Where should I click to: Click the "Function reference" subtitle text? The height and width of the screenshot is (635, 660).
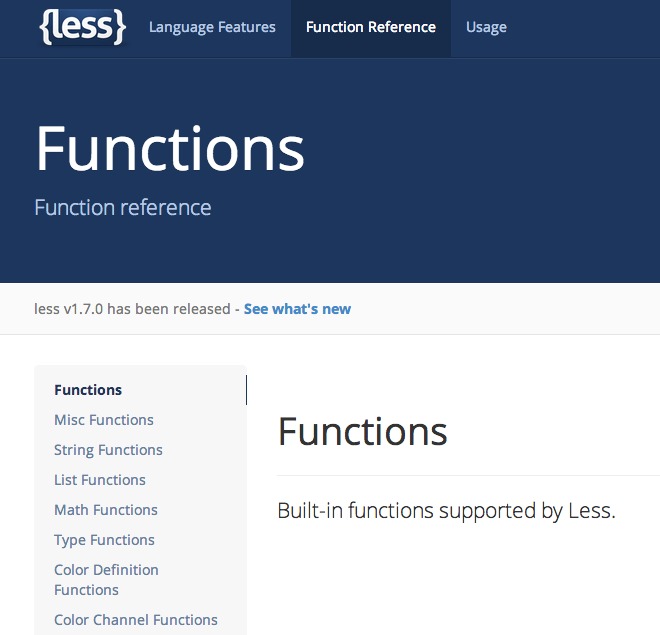pyautogui.click(x=123, y=208)
